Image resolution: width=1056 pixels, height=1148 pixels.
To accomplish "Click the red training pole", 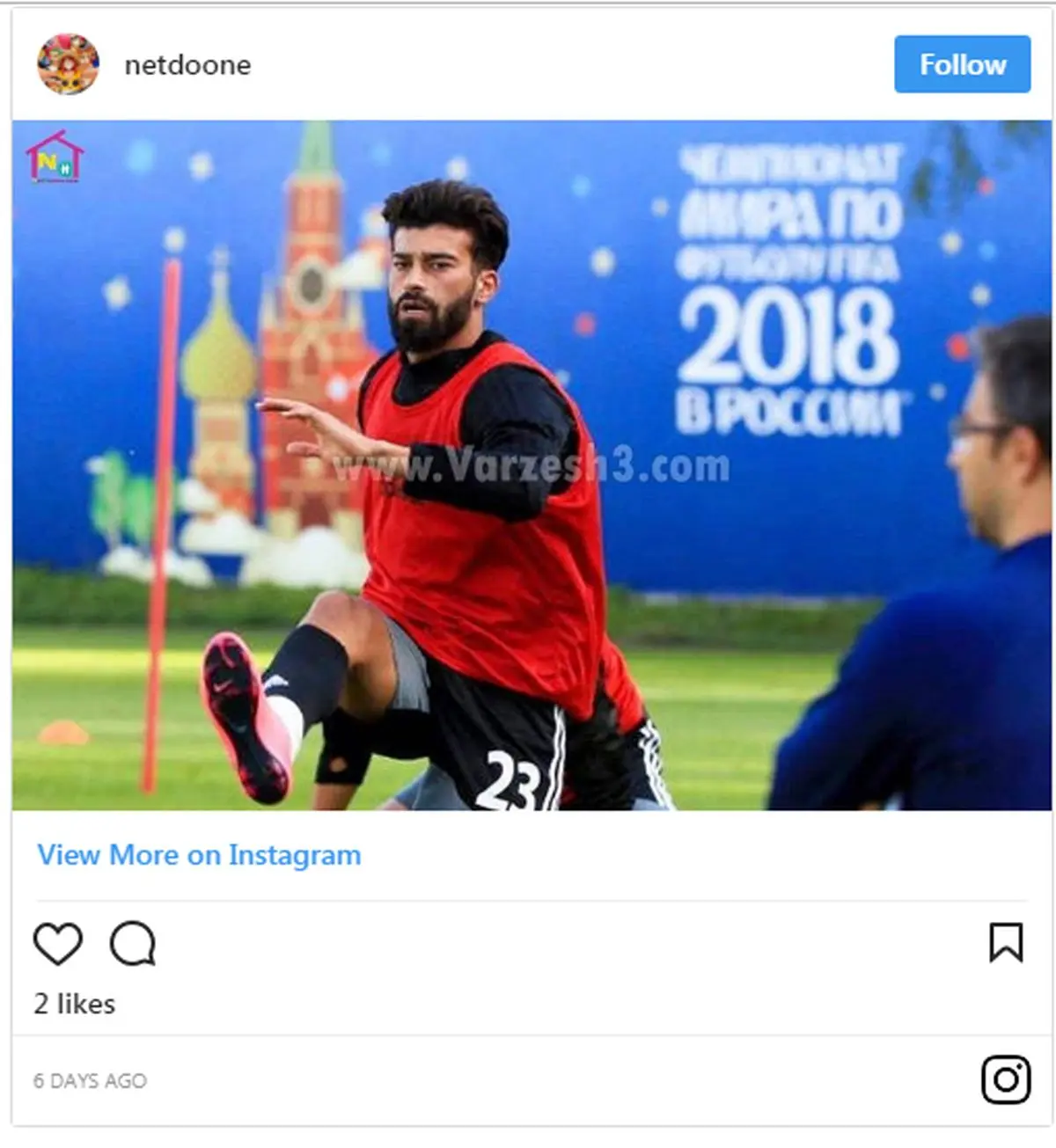I will pos(162,525).
